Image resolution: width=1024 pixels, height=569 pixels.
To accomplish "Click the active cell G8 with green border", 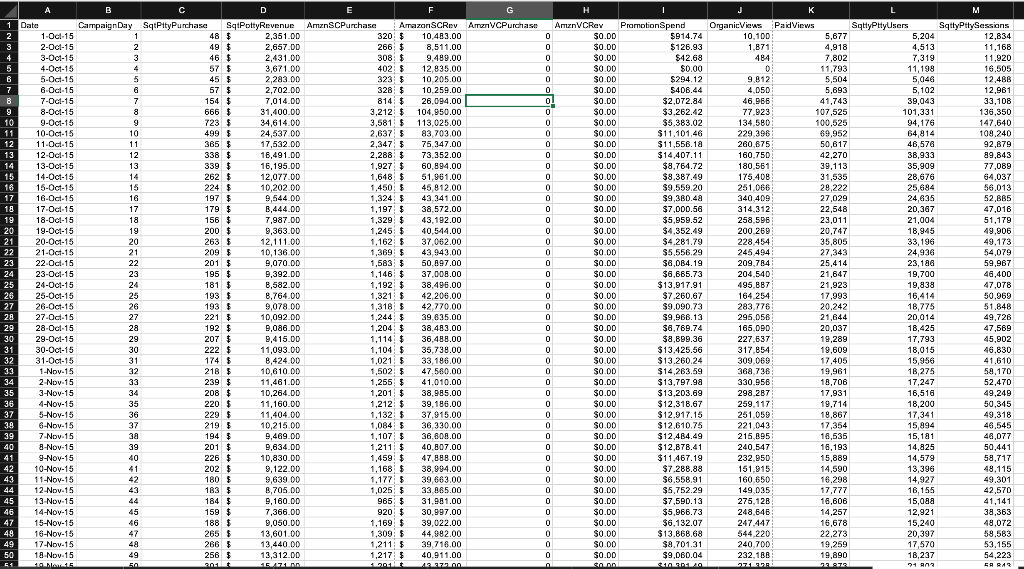I will (509, 101).
